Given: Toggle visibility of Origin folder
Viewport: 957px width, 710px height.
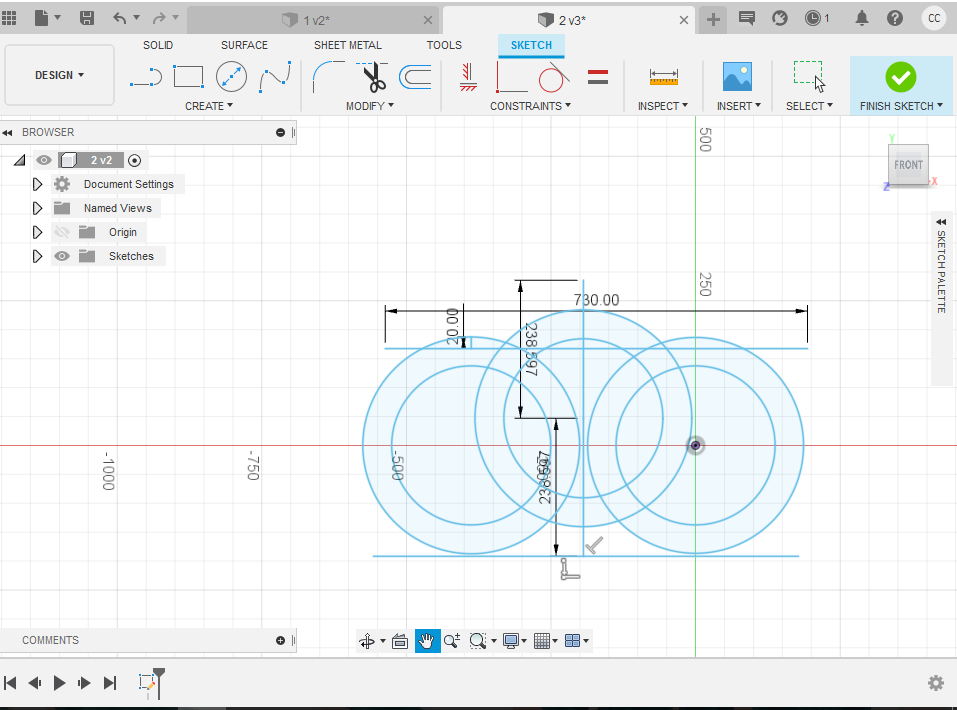Looking at the screenshot, I should [62, 232].
